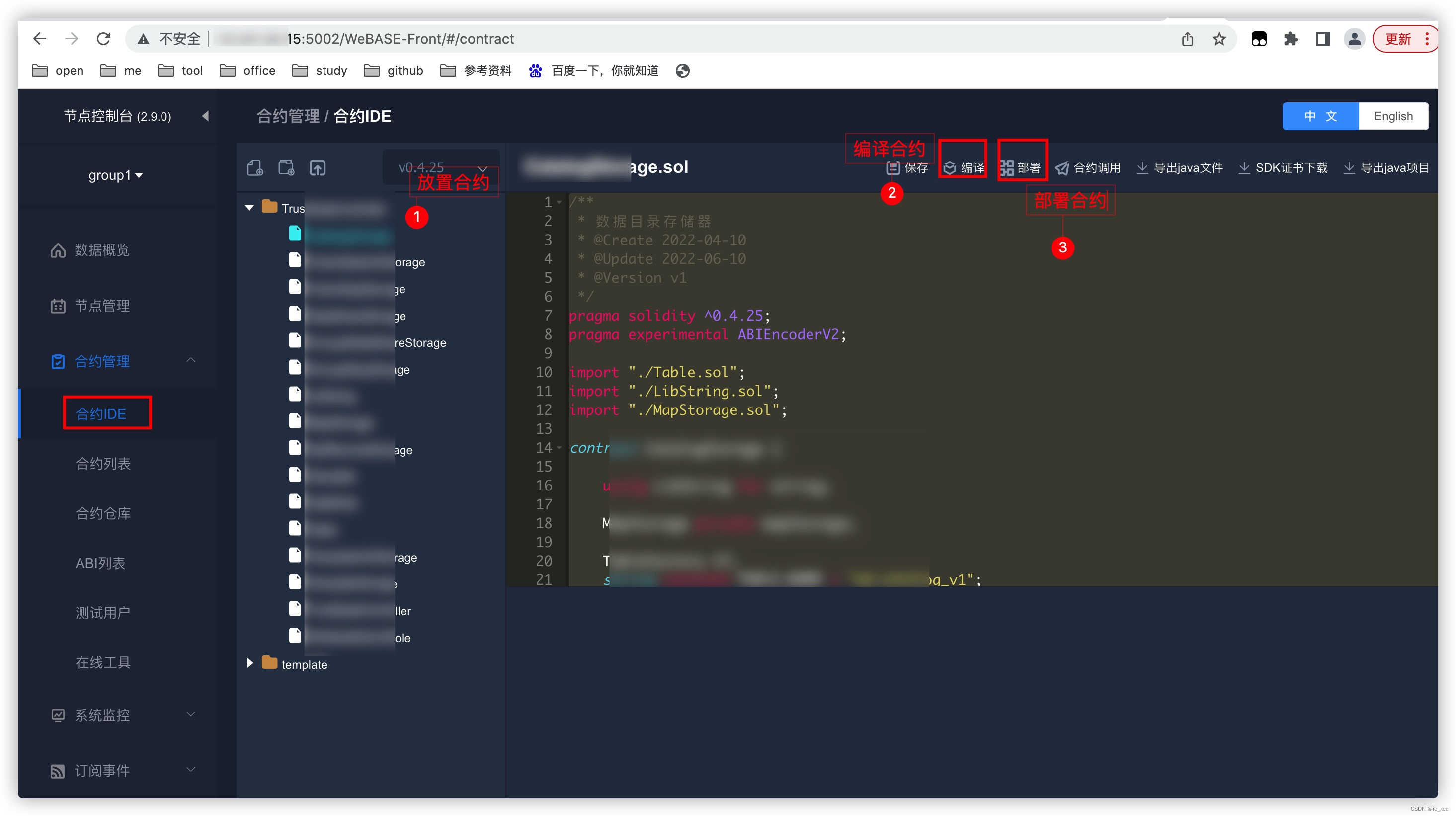The image size is (1456, 816).
Task: Open 合约列表 menu item
Action: [x=103, y=464]
